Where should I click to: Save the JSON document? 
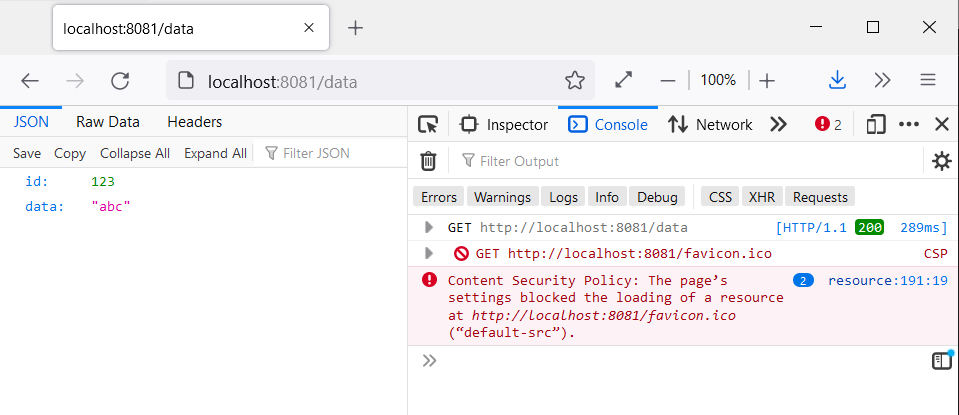click(x=27, y=153)
